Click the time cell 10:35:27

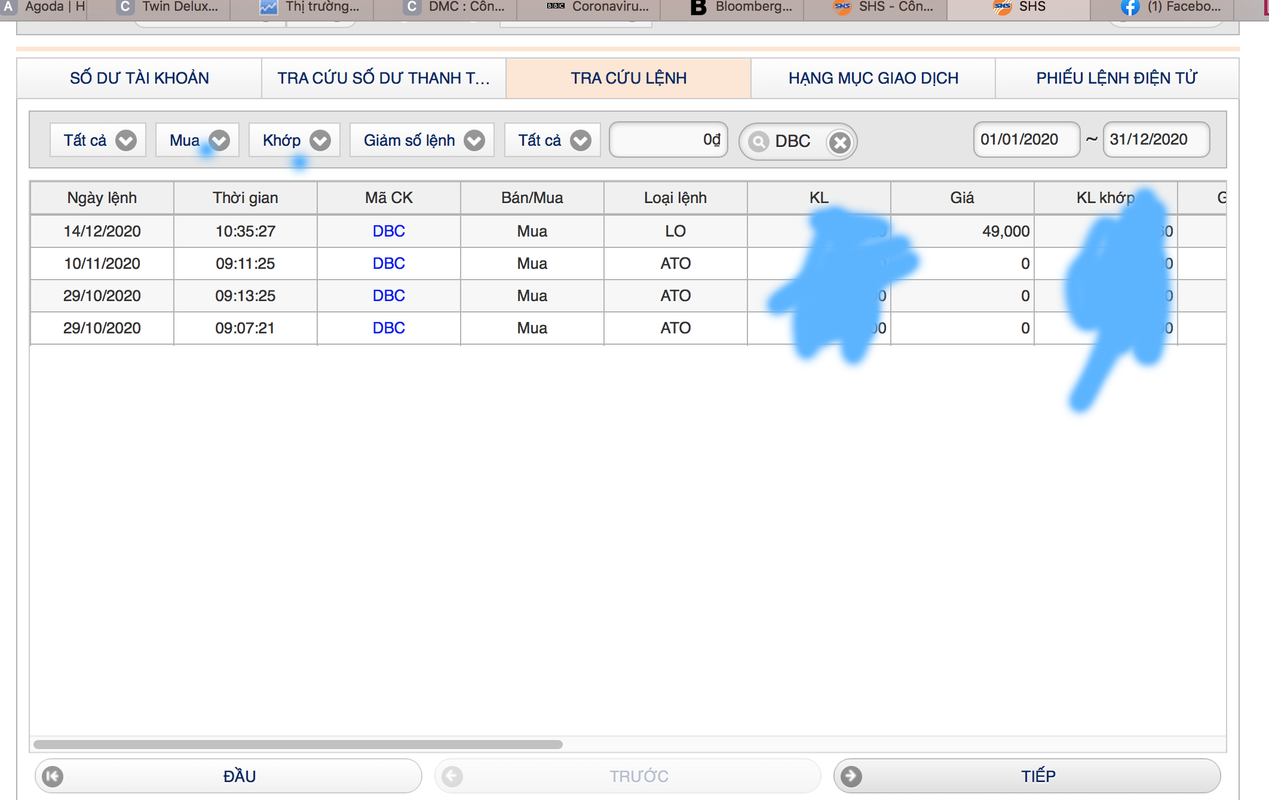[245, 231]
